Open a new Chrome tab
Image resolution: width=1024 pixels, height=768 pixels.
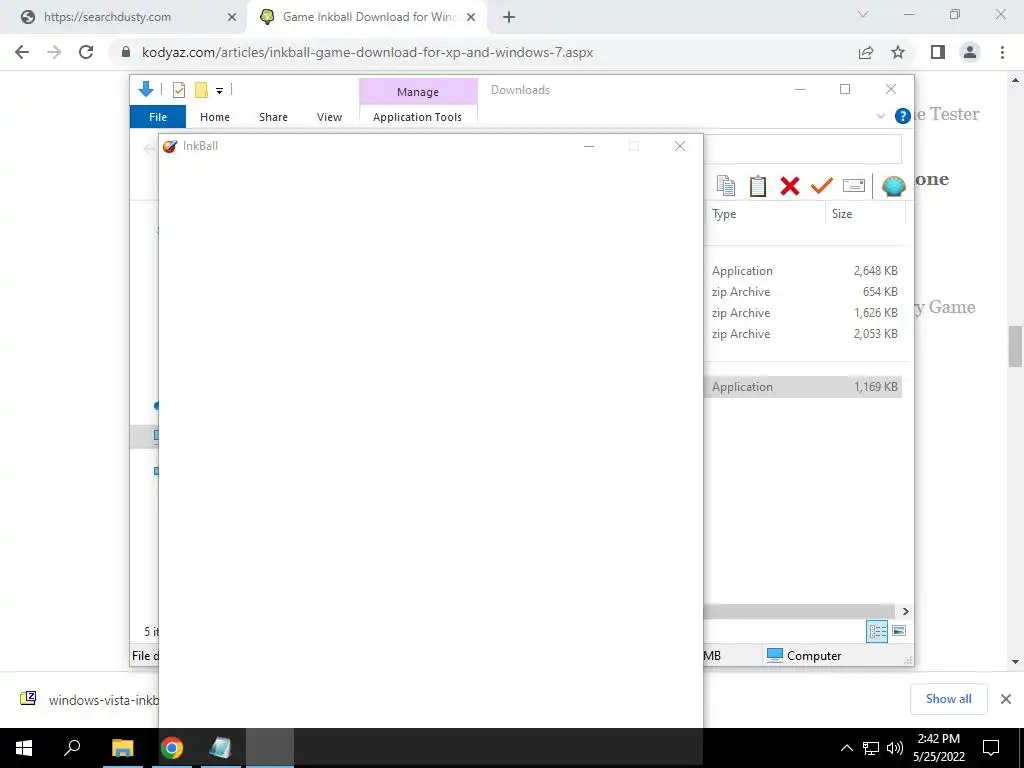point(509,17)
